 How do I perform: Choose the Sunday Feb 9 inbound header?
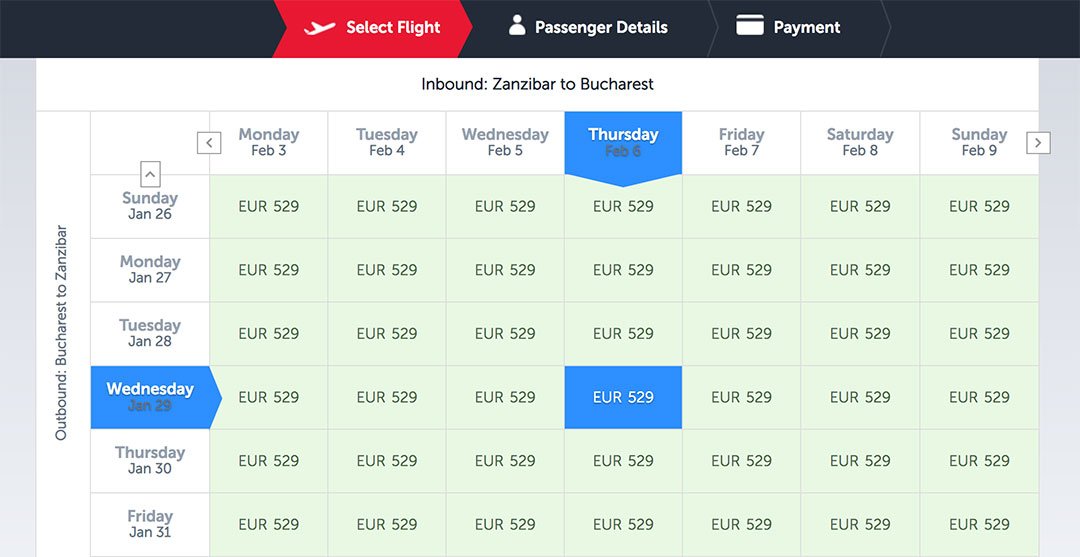[x=978, y=142]
